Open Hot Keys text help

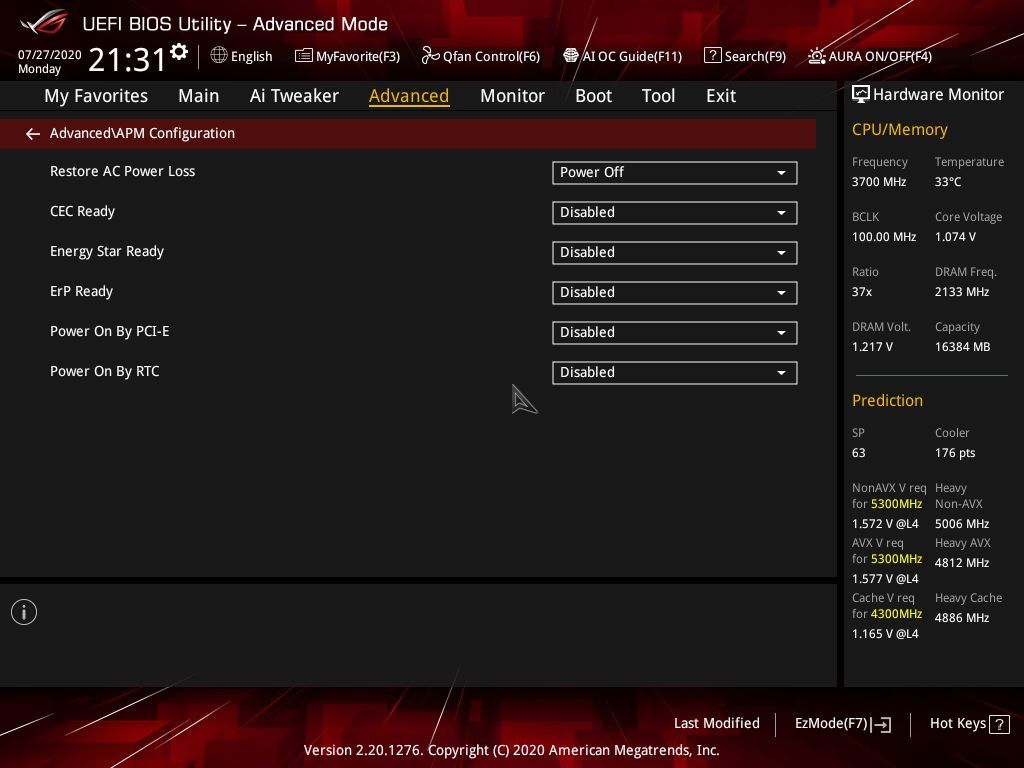(x=957, y=724)
